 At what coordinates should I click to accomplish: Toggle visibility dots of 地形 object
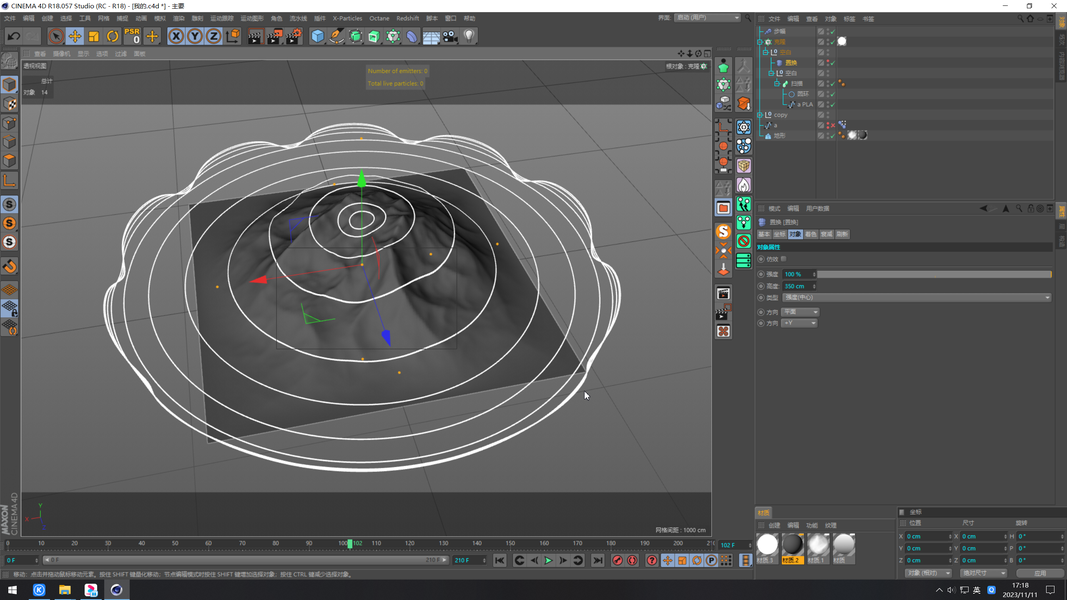point(827,135)
